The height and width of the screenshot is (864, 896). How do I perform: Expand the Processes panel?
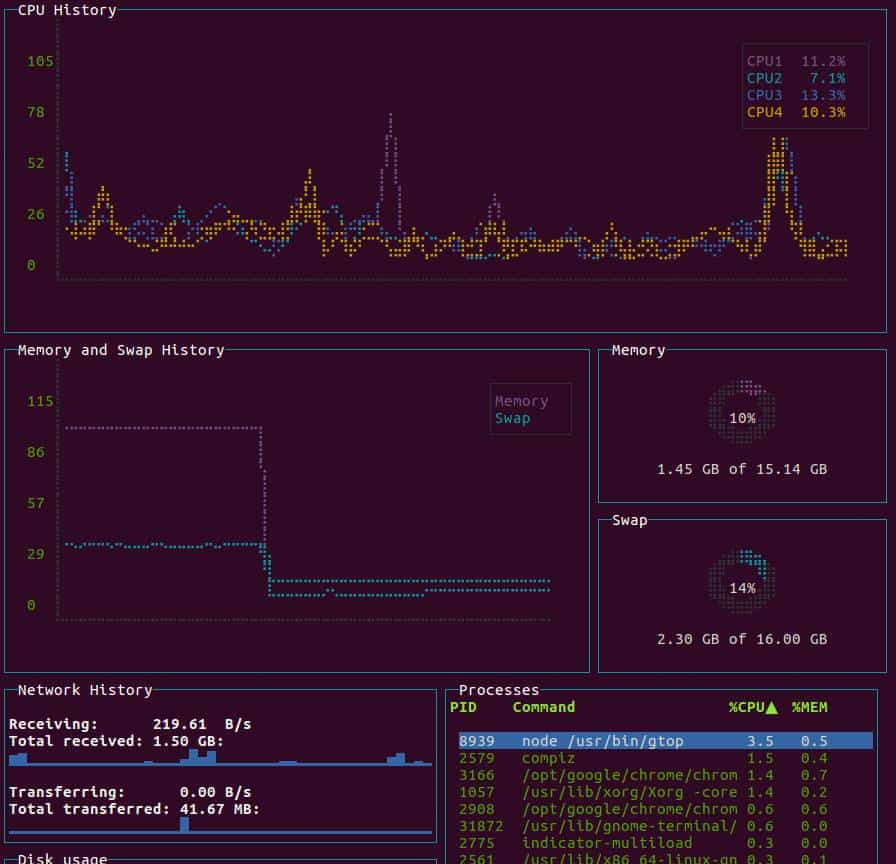coord(498,690)
